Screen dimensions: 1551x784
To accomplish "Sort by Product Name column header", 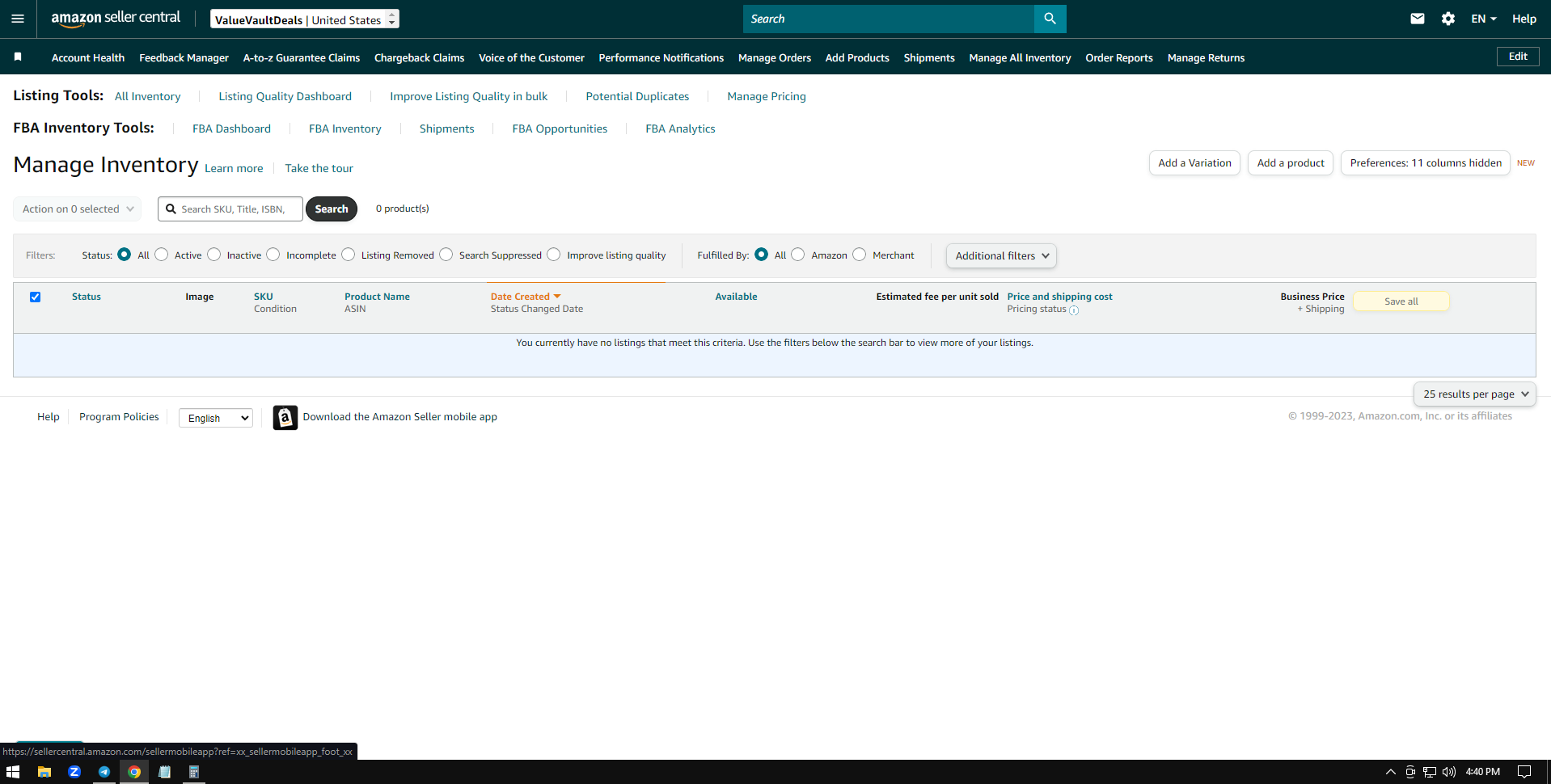I will point(377,297).
